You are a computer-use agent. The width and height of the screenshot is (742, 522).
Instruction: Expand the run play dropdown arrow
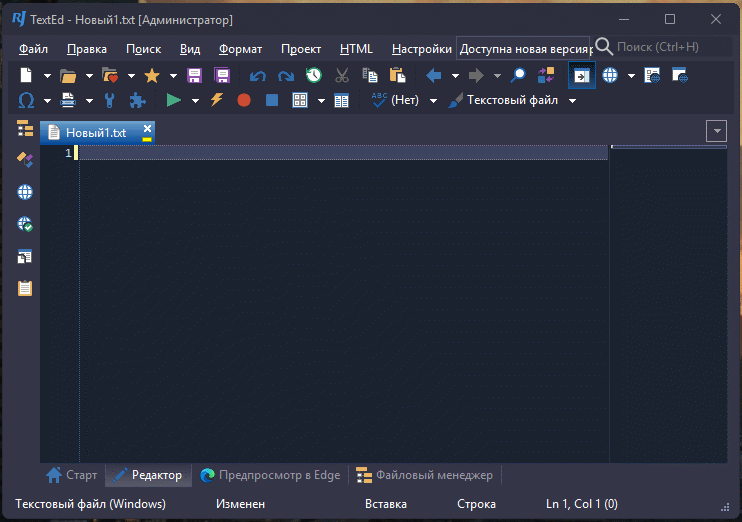[195, 101]
